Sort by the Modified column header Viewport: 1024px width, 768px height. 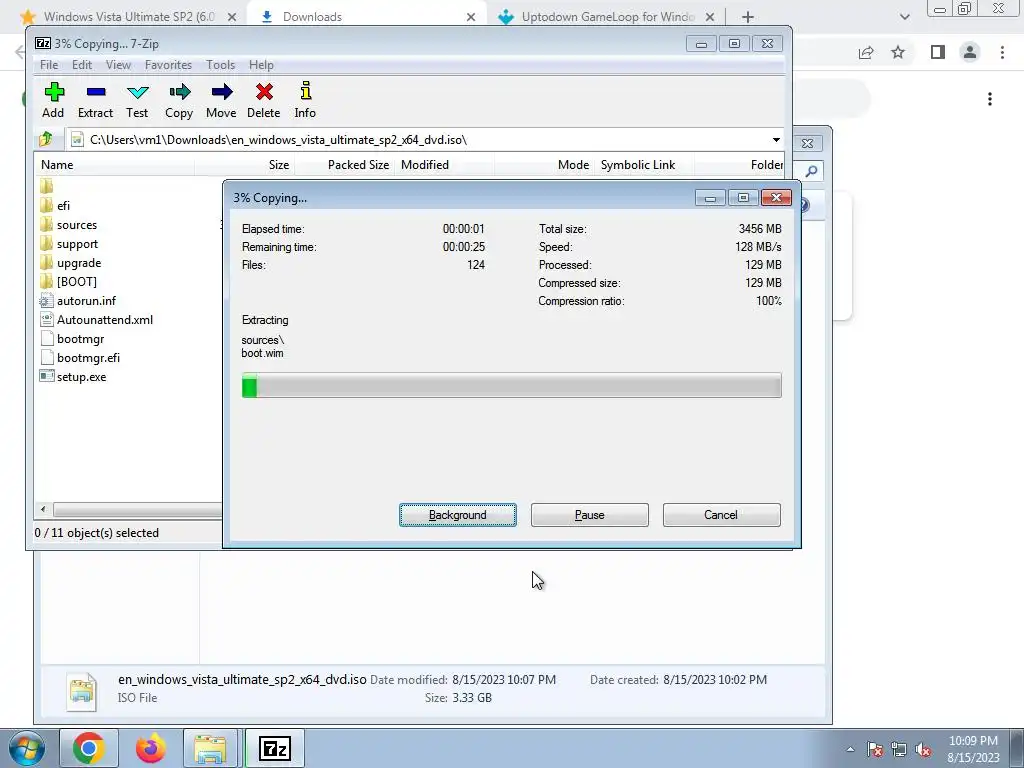point(445,165)
